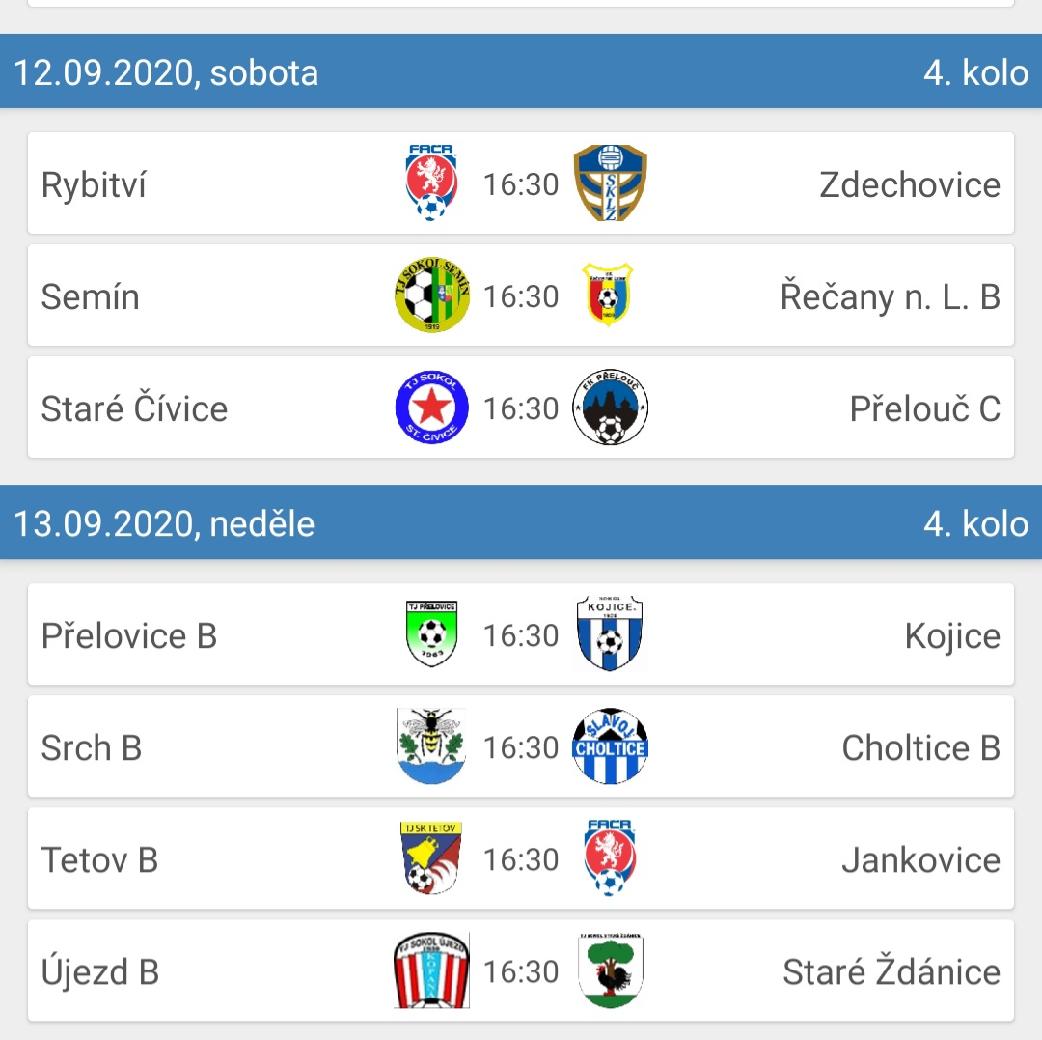
Task: Click the Sokol Újezd striped logo
Action: [x=432, y=970]
